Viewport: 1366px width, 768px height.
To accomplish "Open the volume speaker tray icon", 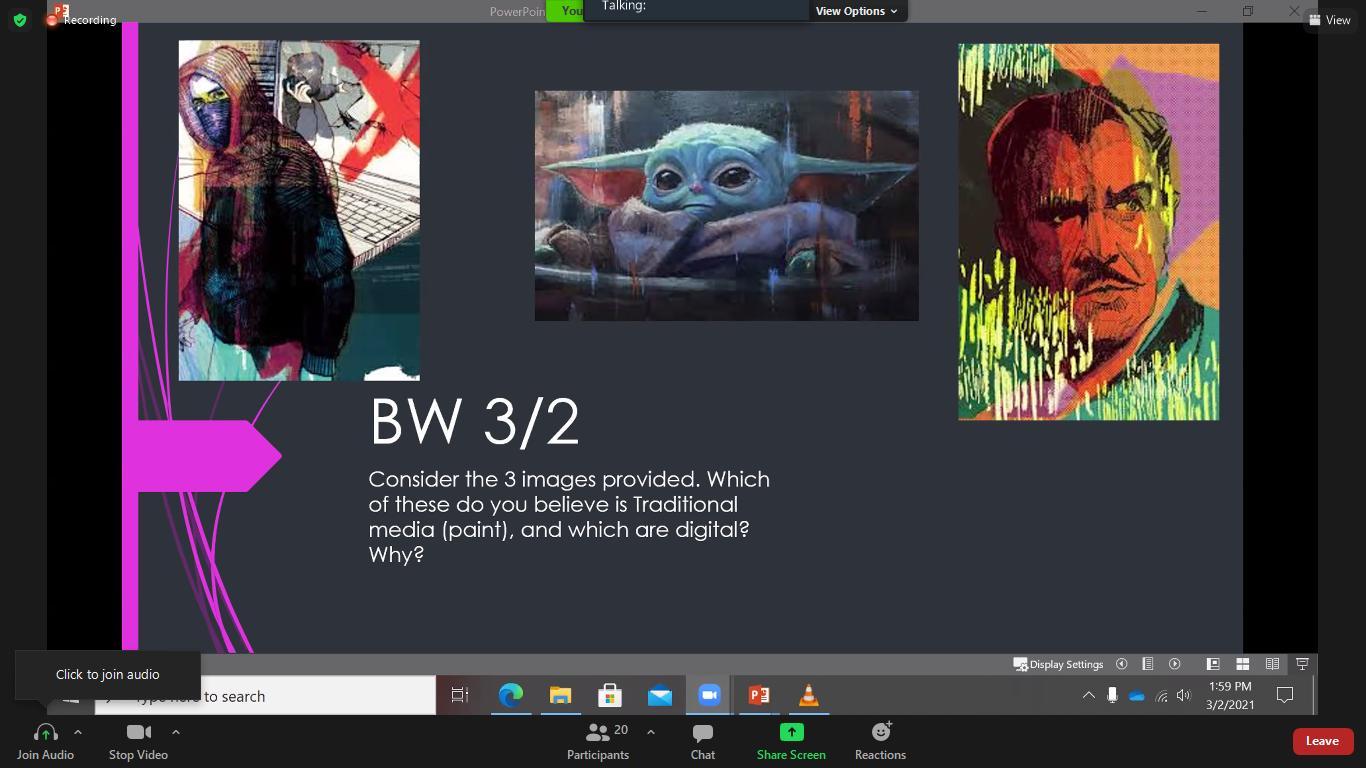I will pos(1184,696).
